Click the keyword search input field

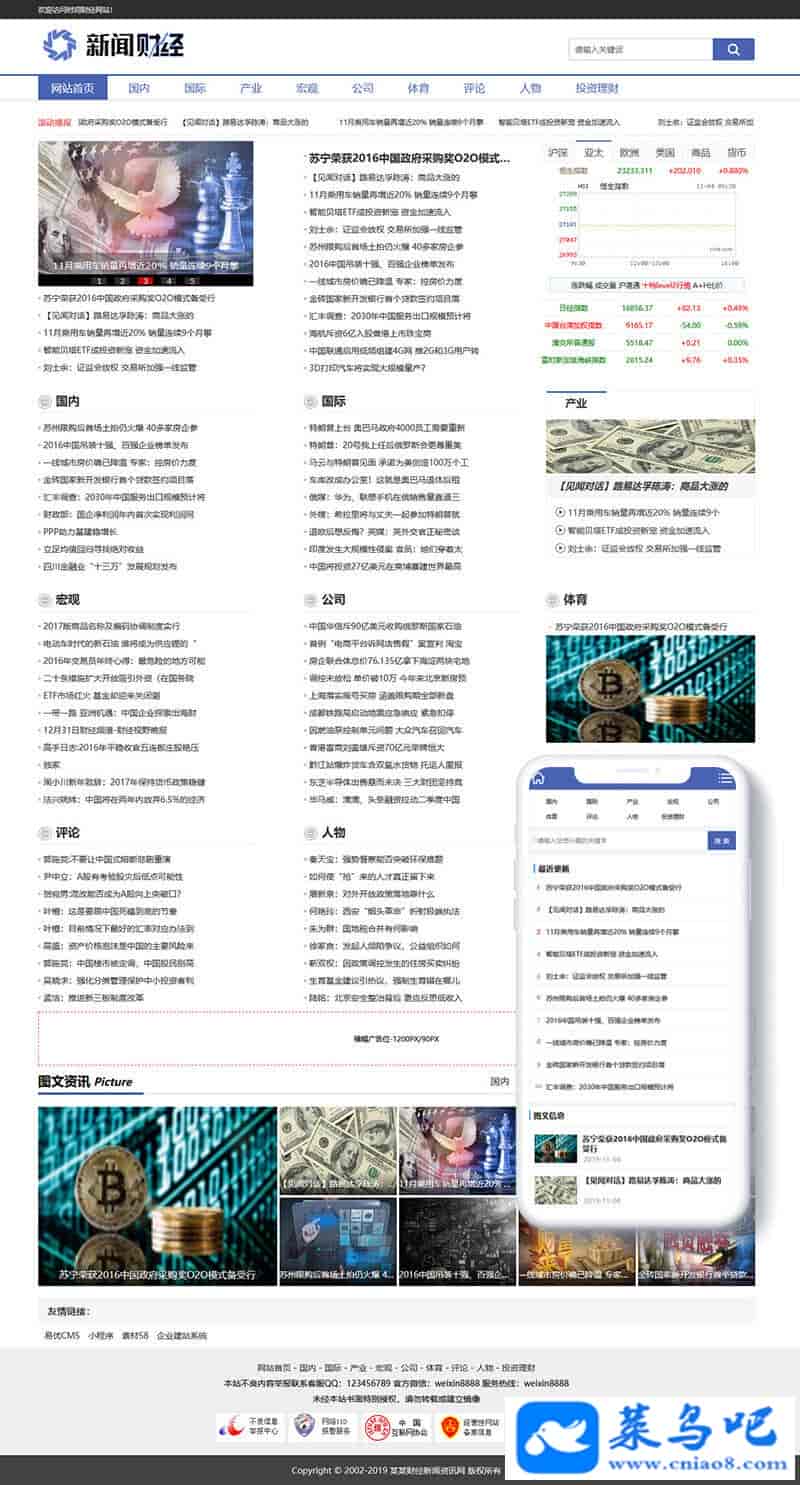tap(640, 49)
